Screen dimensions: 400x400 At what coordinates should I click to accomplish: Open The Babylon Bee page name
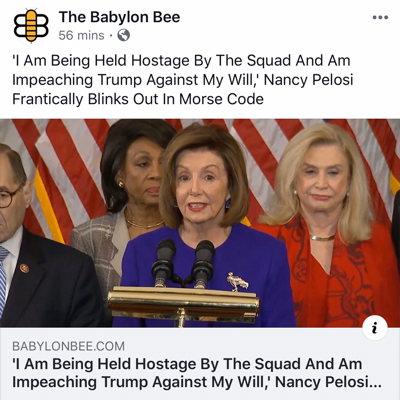[119, 17]
